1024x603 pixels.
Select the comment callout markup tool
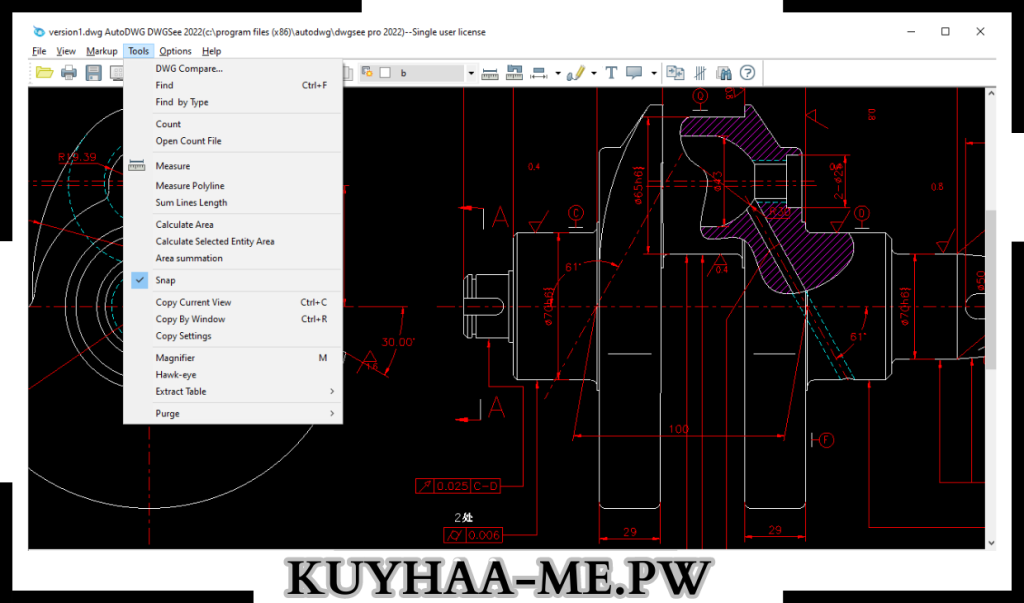(634, 73)
